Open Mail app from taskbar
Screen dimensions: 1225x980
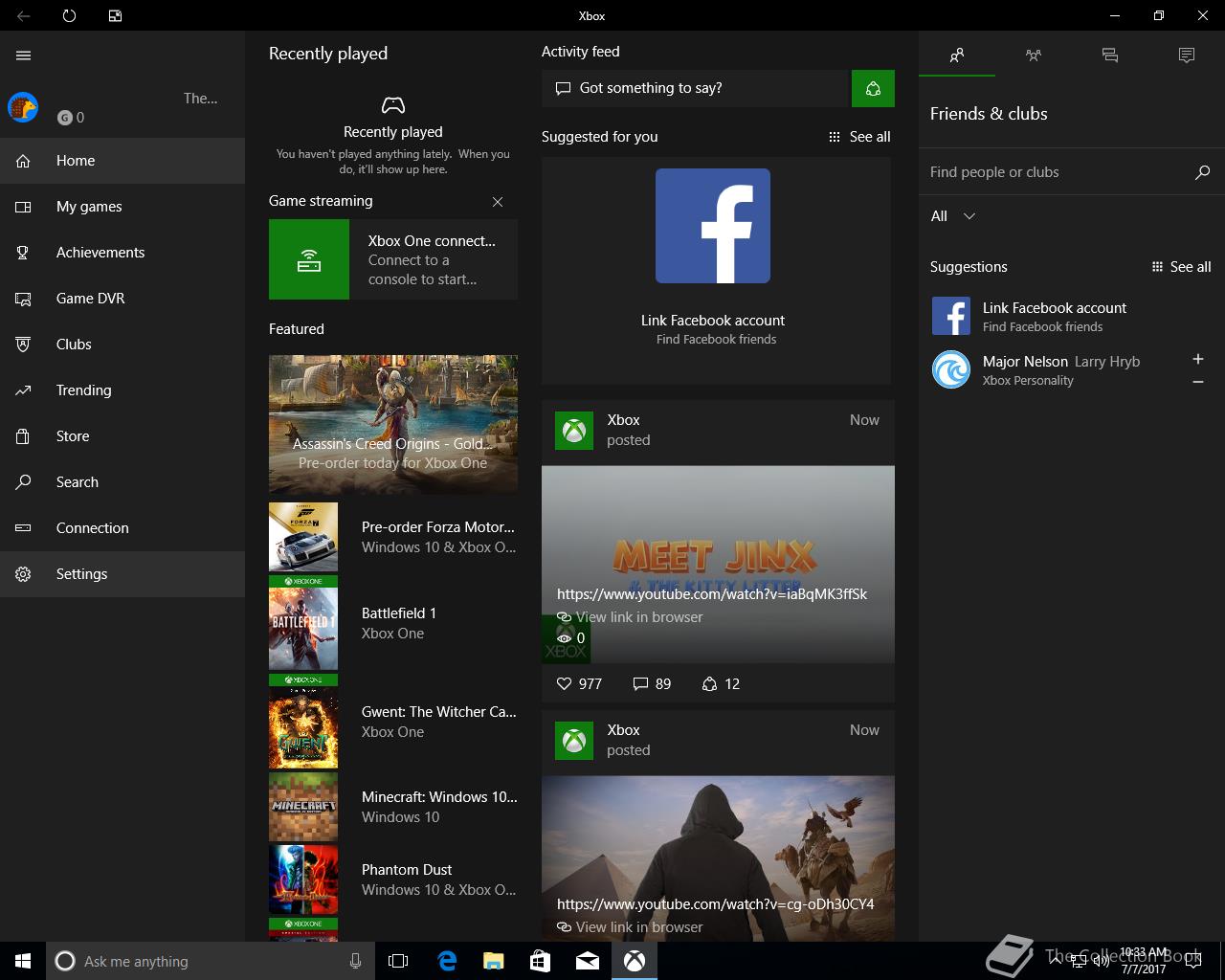coord(588,961)
